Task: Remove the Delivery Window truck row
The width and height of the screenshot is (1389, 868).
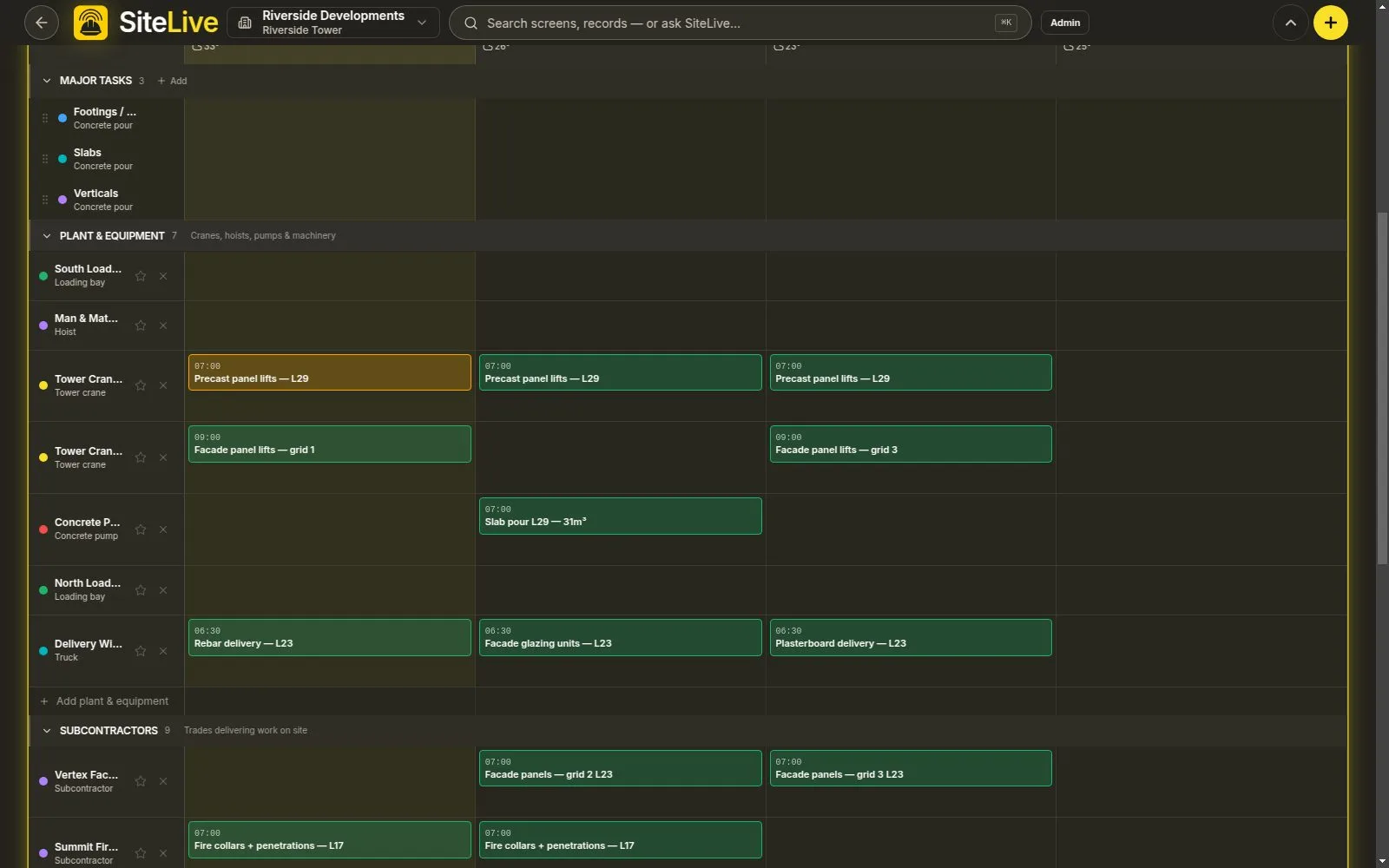Action: pyautogui.click(x=163, y=651)
